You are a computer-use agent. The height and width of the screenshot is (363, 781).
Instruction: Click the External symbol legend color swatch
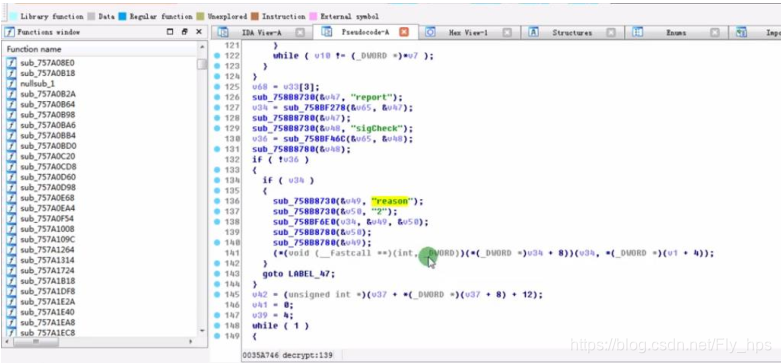314,16
